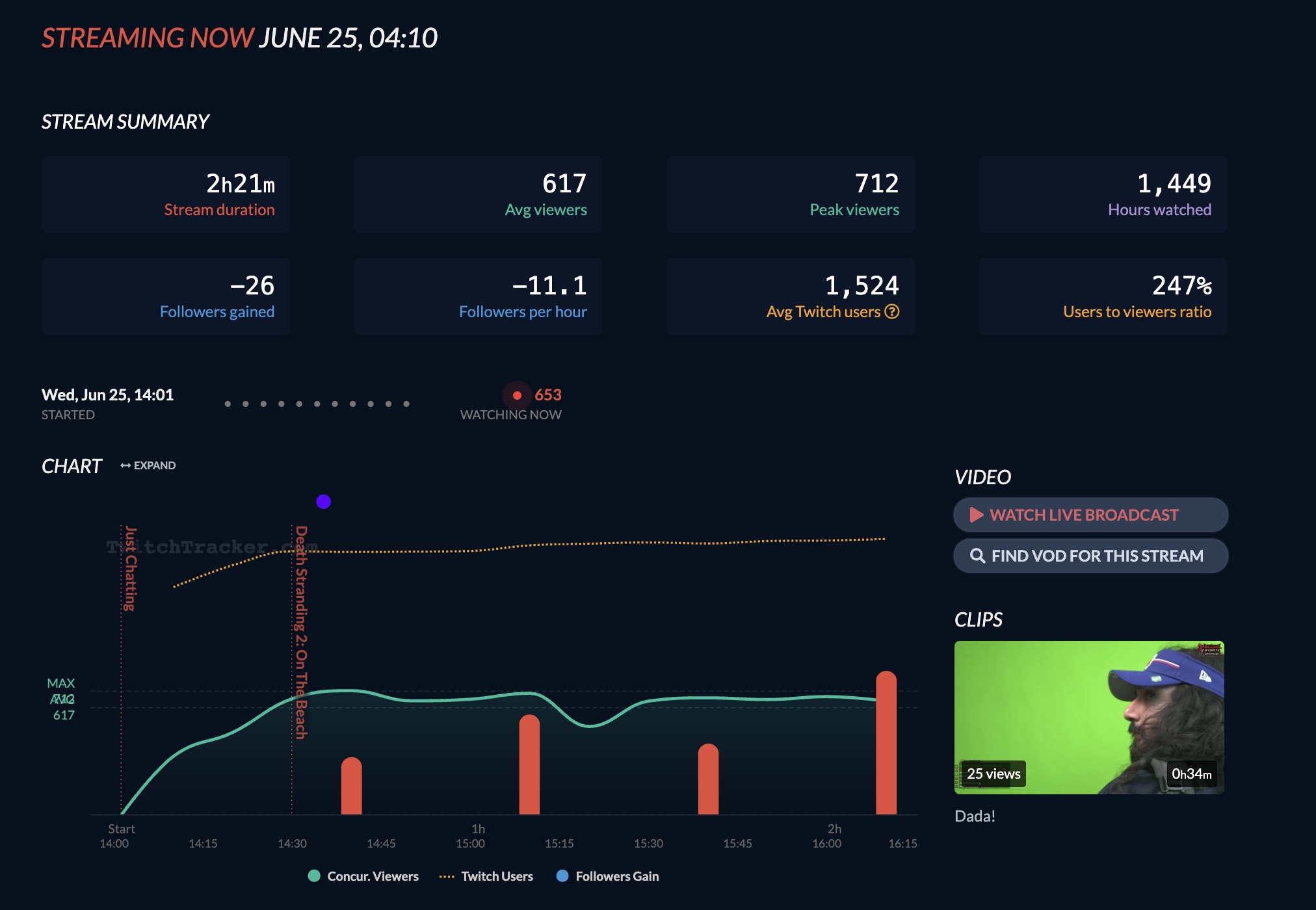Click the Wed, Jun 25, 14:01 start time
Screen dimensions: 1316x910
[107, 395]
